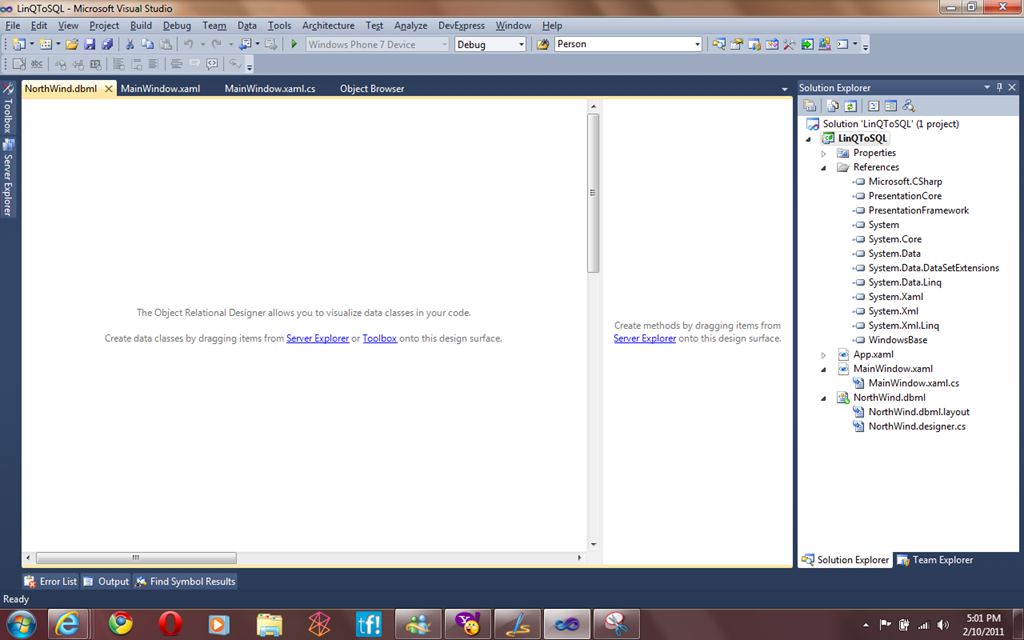Image resolution: width=1024 pixels, height=640 pixels.
Task: Open the Person find combo box dropdown
Action: (x=697, y=44)
